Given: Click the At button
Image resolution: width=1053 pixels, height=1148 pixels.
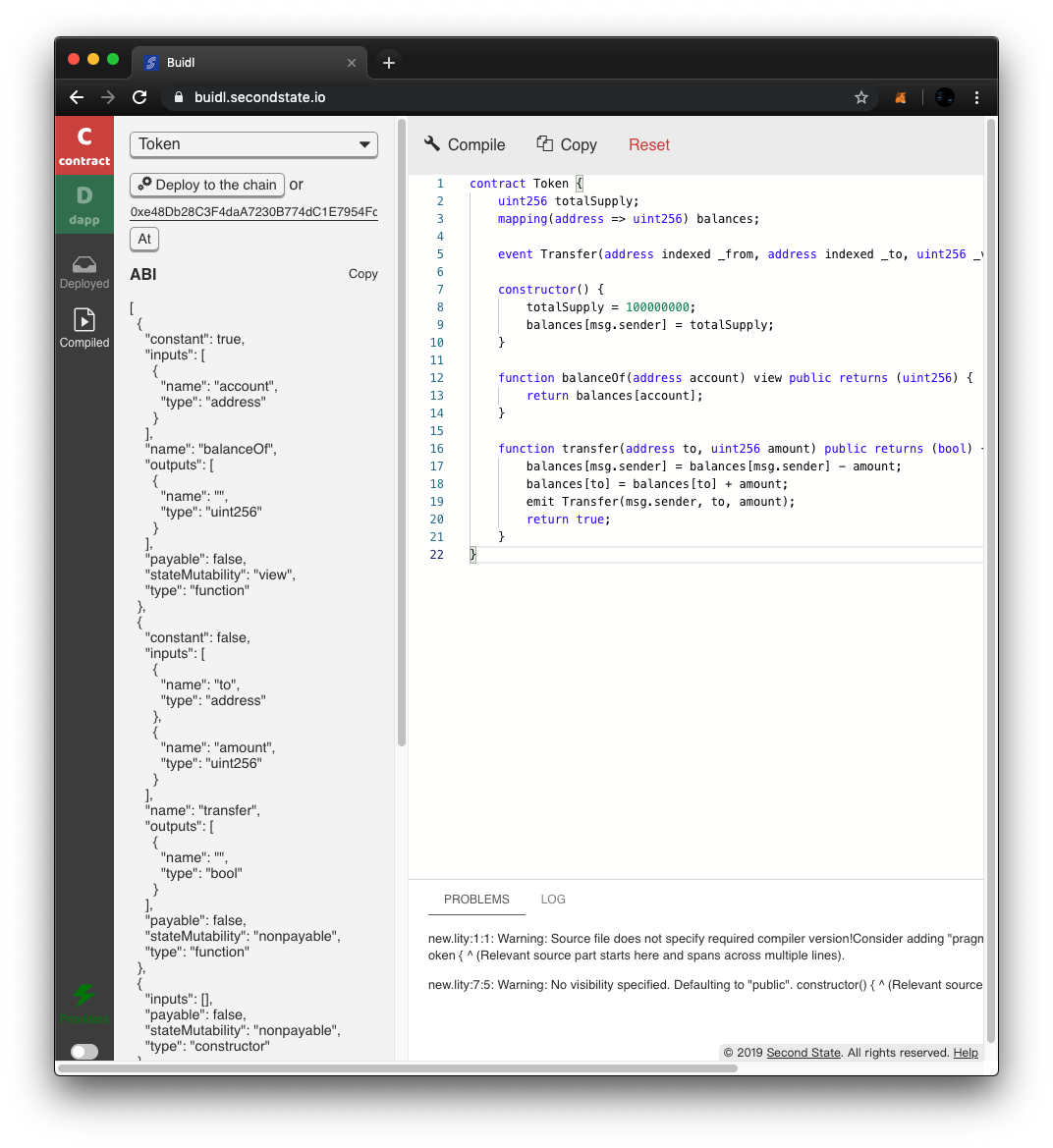Looking at the screenshot, I should pos(144,239).
